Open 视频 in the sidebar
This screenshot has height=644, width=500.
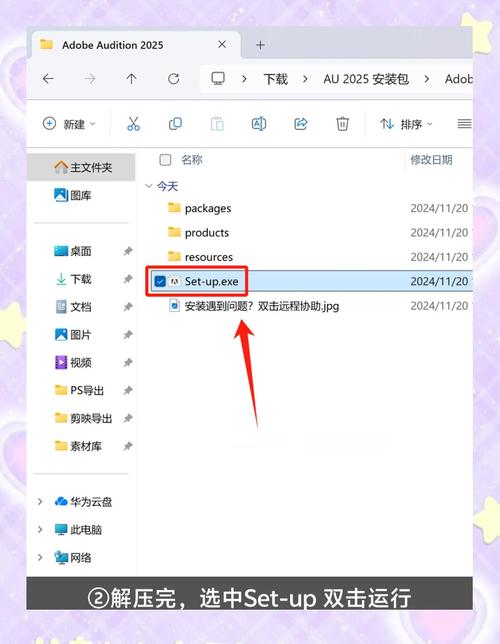coord(81,363)
